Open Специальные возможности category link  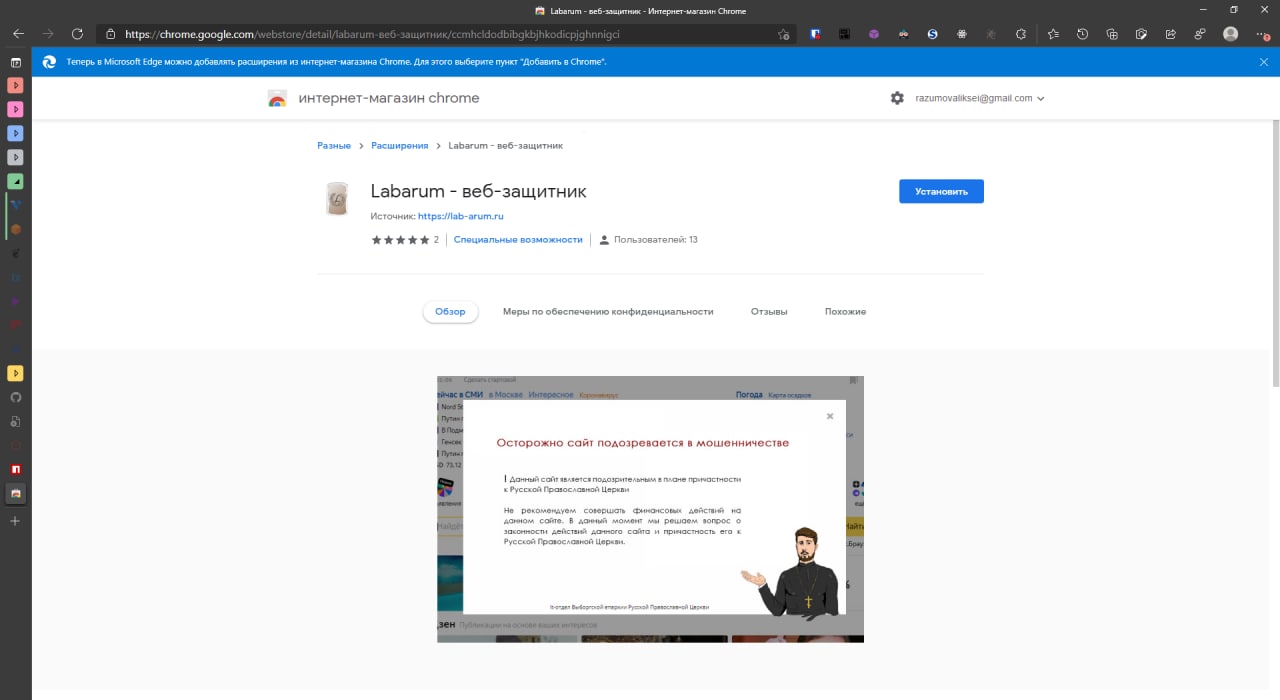click(518, 240)
